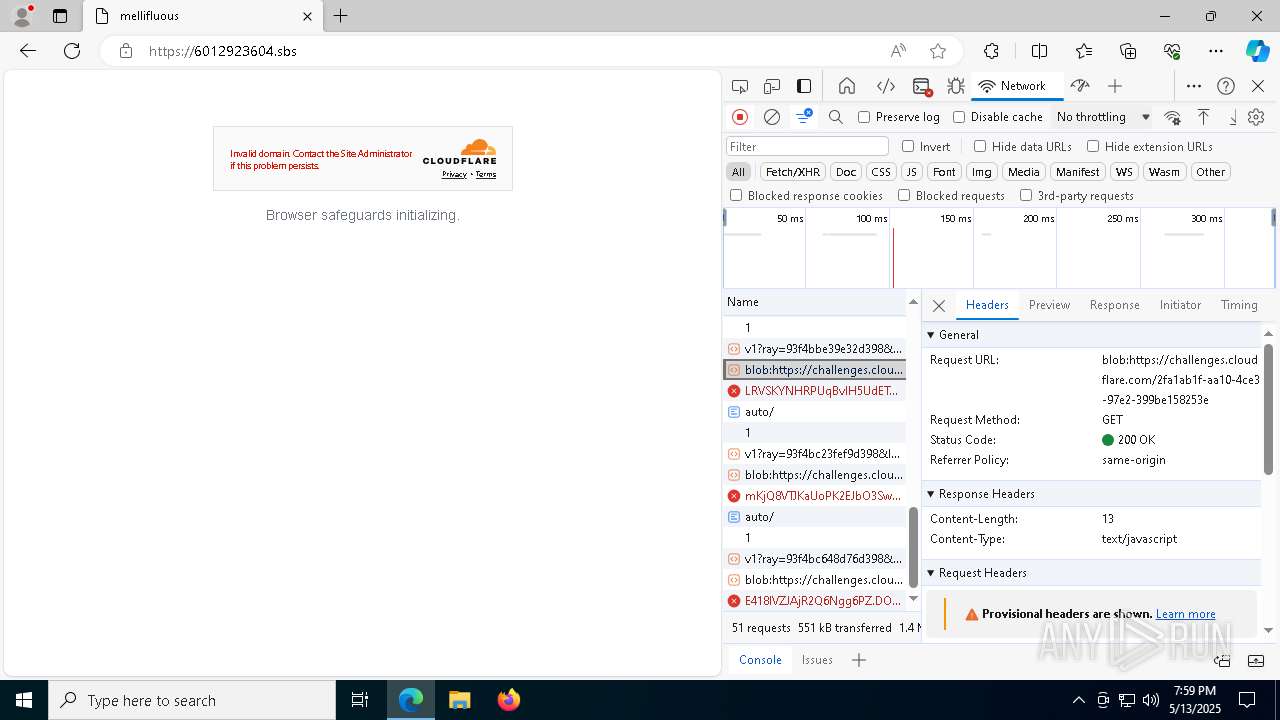The image size is (1280, 720).
Task: Filter requests by JS type
Action: click(911, 172)
